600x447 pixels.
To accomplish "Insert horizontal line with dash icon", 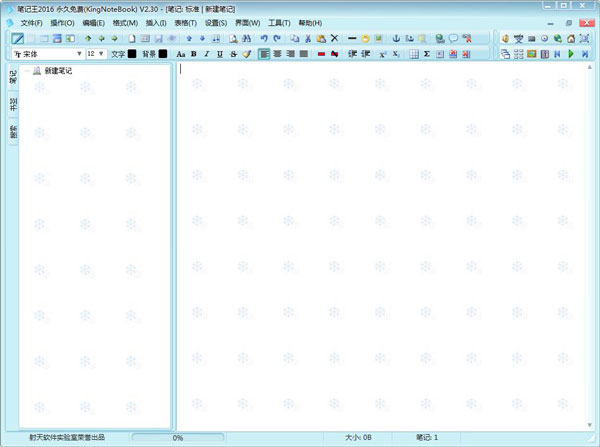I will coord(352,38).
